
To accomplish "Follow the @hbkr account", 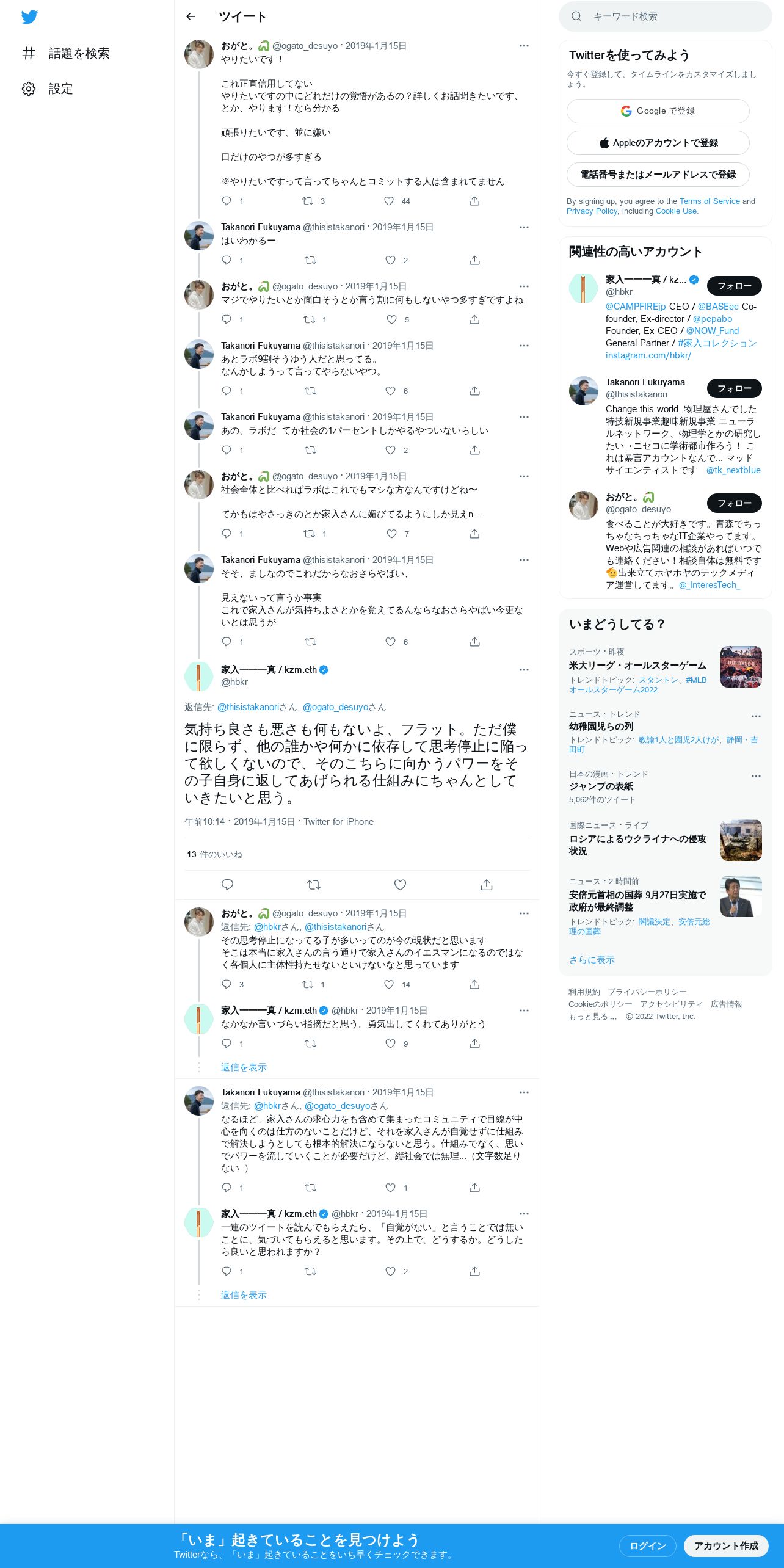I will click(734, 286).
